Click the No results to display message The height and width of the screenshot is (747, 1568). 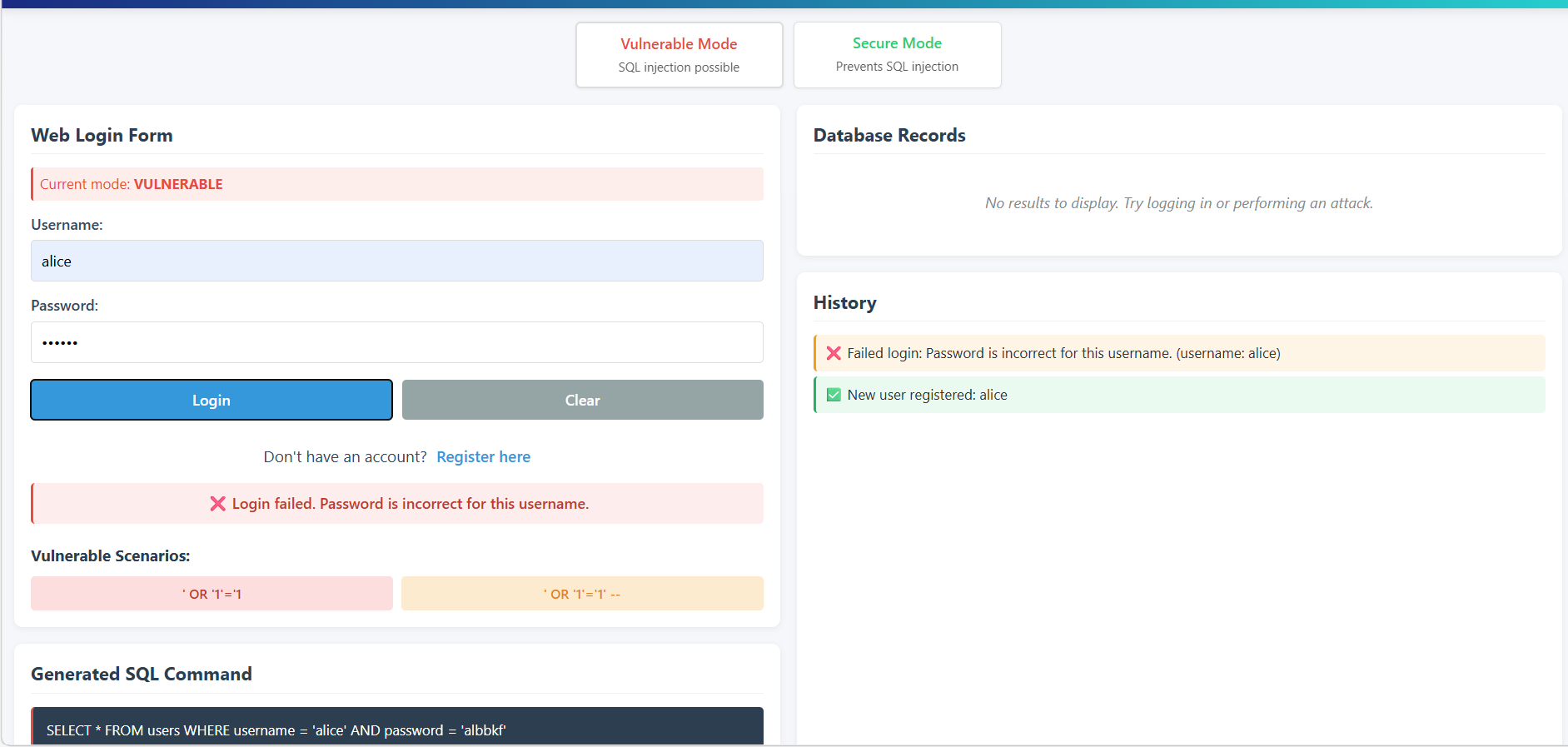pos(1178,203)
